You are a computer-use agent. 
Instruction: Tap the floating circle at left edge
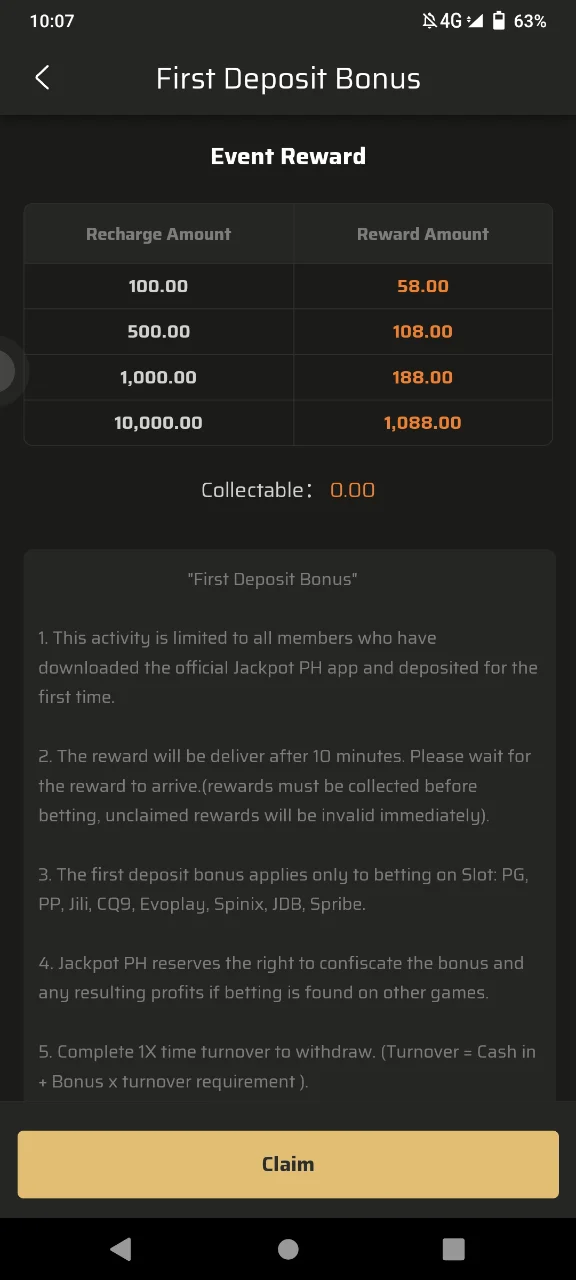[x=8, y=371]
